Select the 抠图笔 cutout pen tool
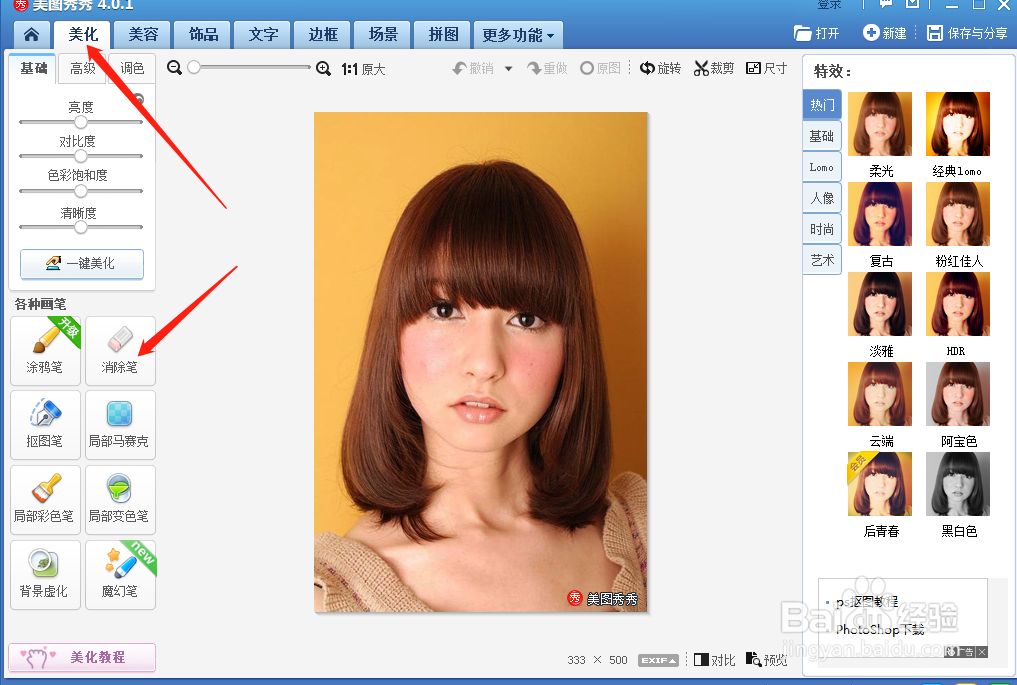The image size is (1017, 685). (45, 425)
